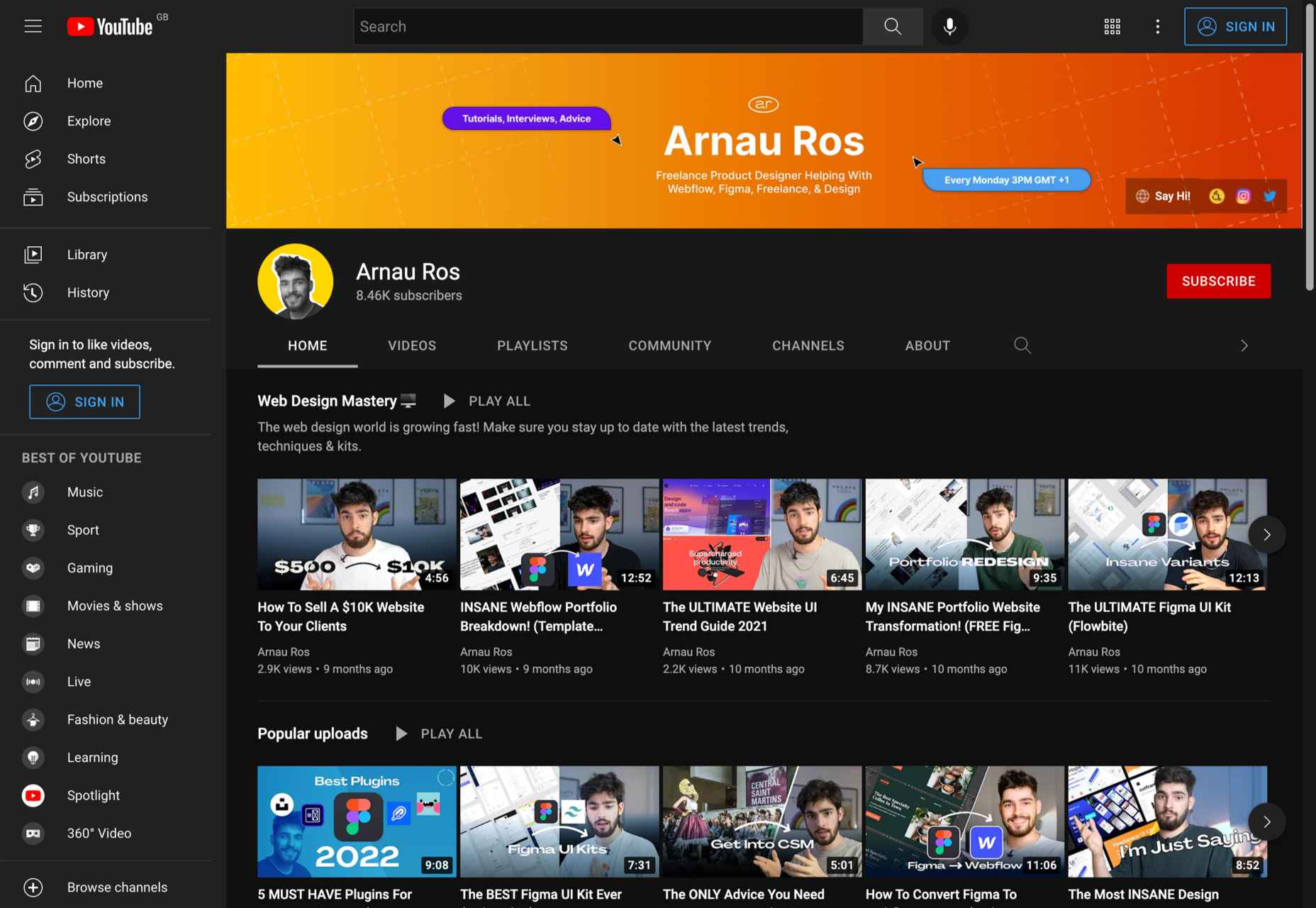The width and height of the screenshot is (1316, 908).
Task: Open the banner Instagram icon link
Action: 1243,196
